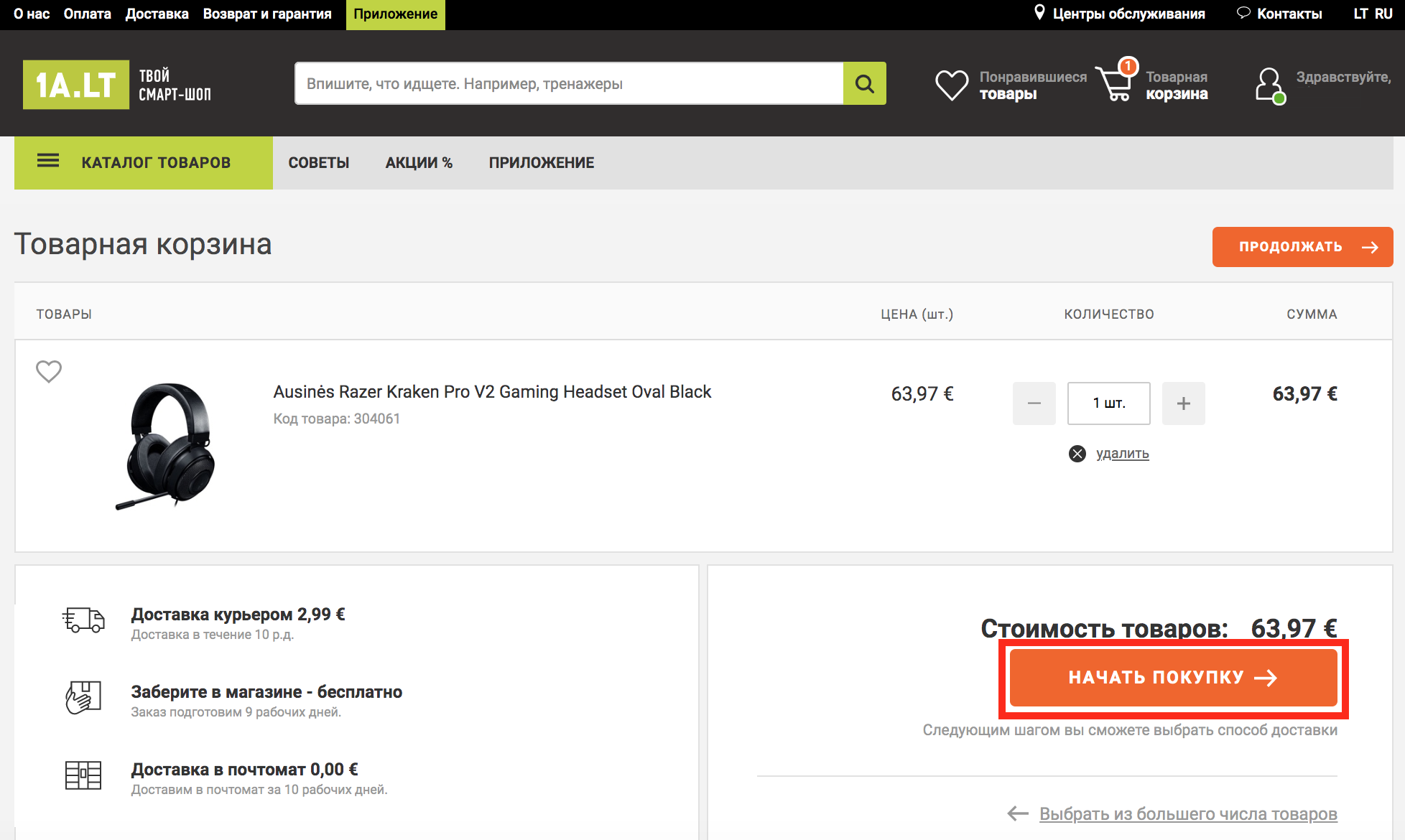Screen dimensions: 1405x840
Task: Click the store pickup box icon
Action: [x=83, y=698]
